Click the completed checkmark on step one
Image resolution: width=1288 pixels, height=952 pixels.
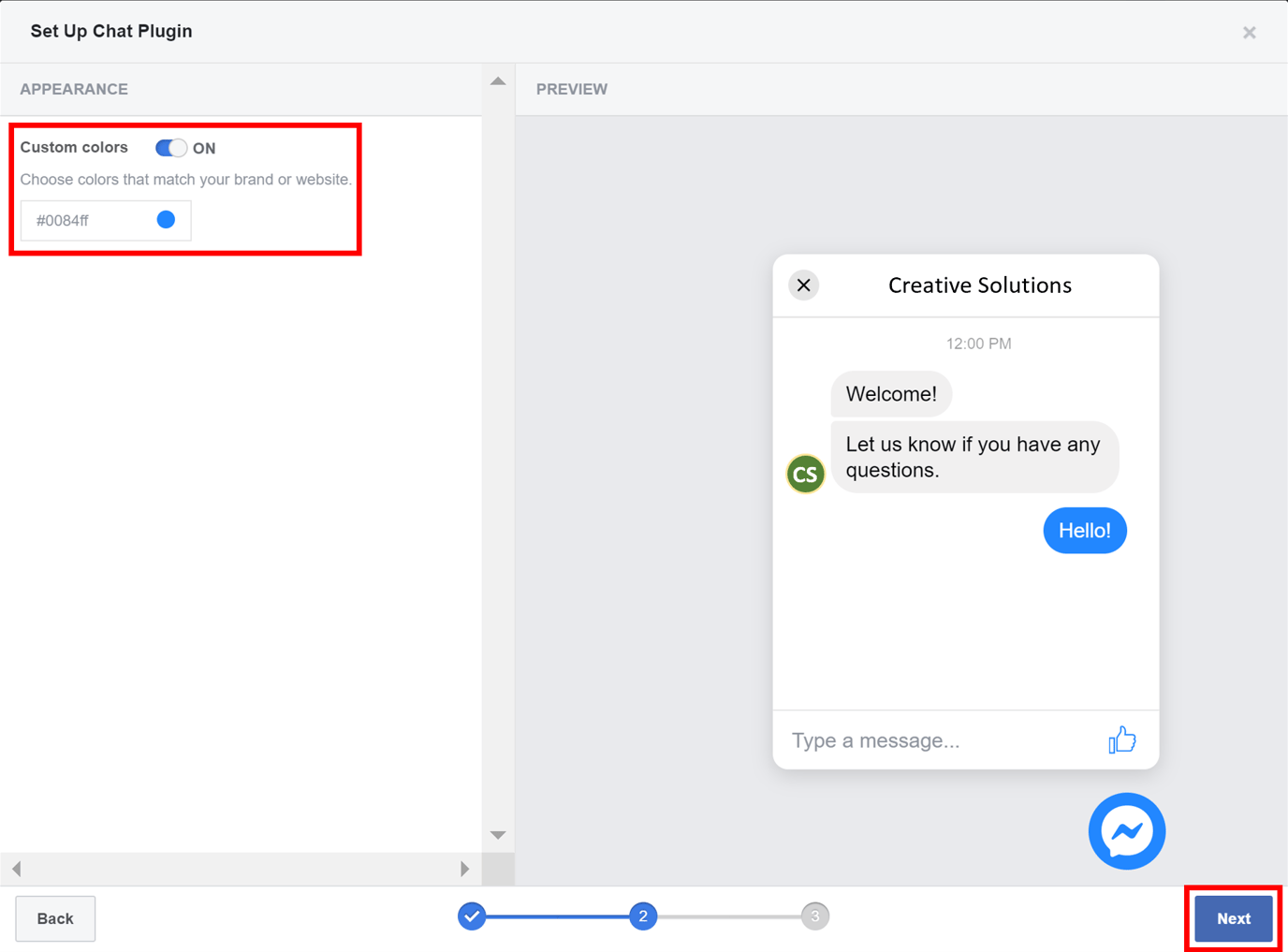472,916
